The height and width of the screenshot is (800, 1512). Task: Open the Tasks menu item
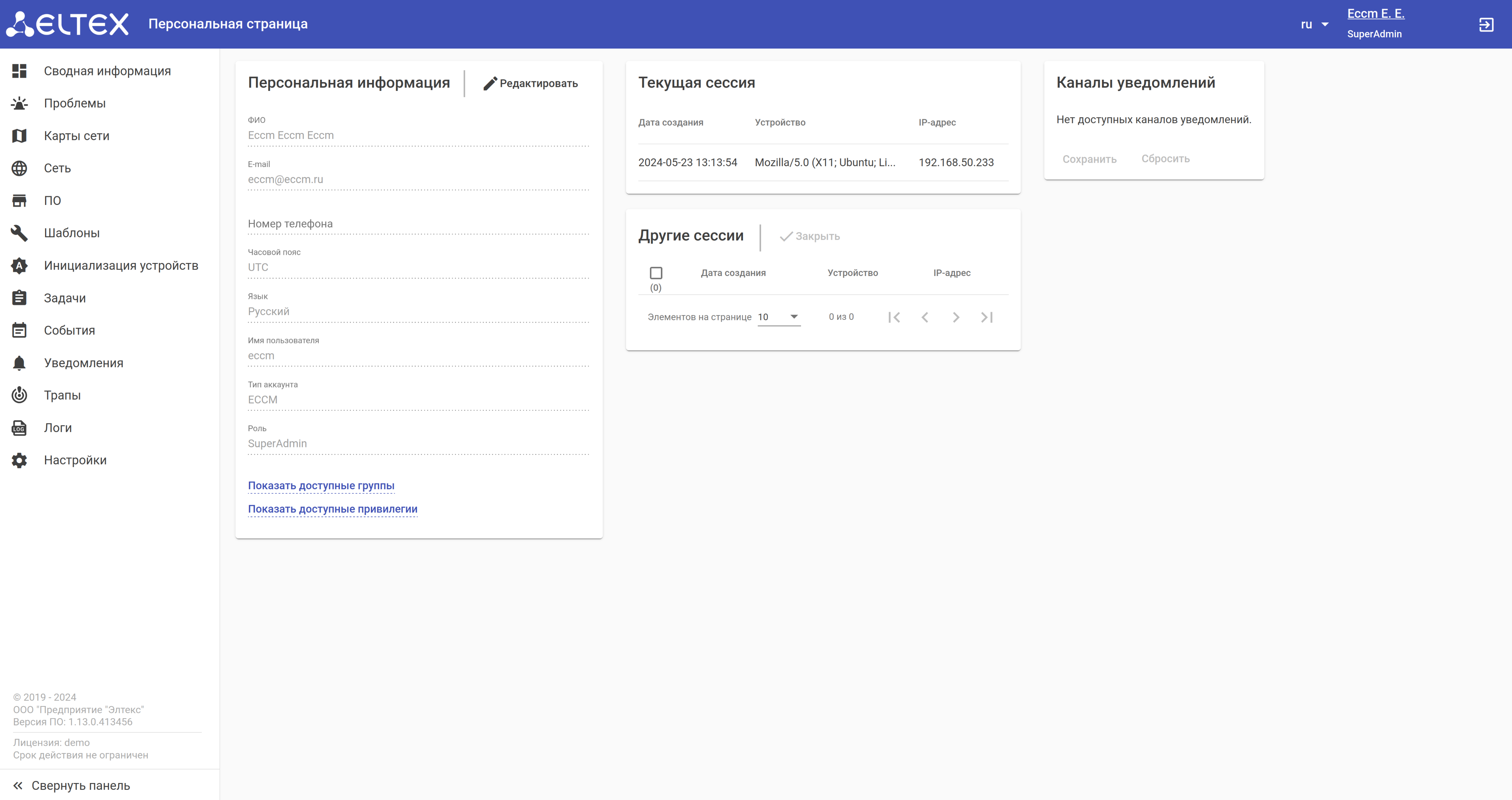click(x=64, y=298)
